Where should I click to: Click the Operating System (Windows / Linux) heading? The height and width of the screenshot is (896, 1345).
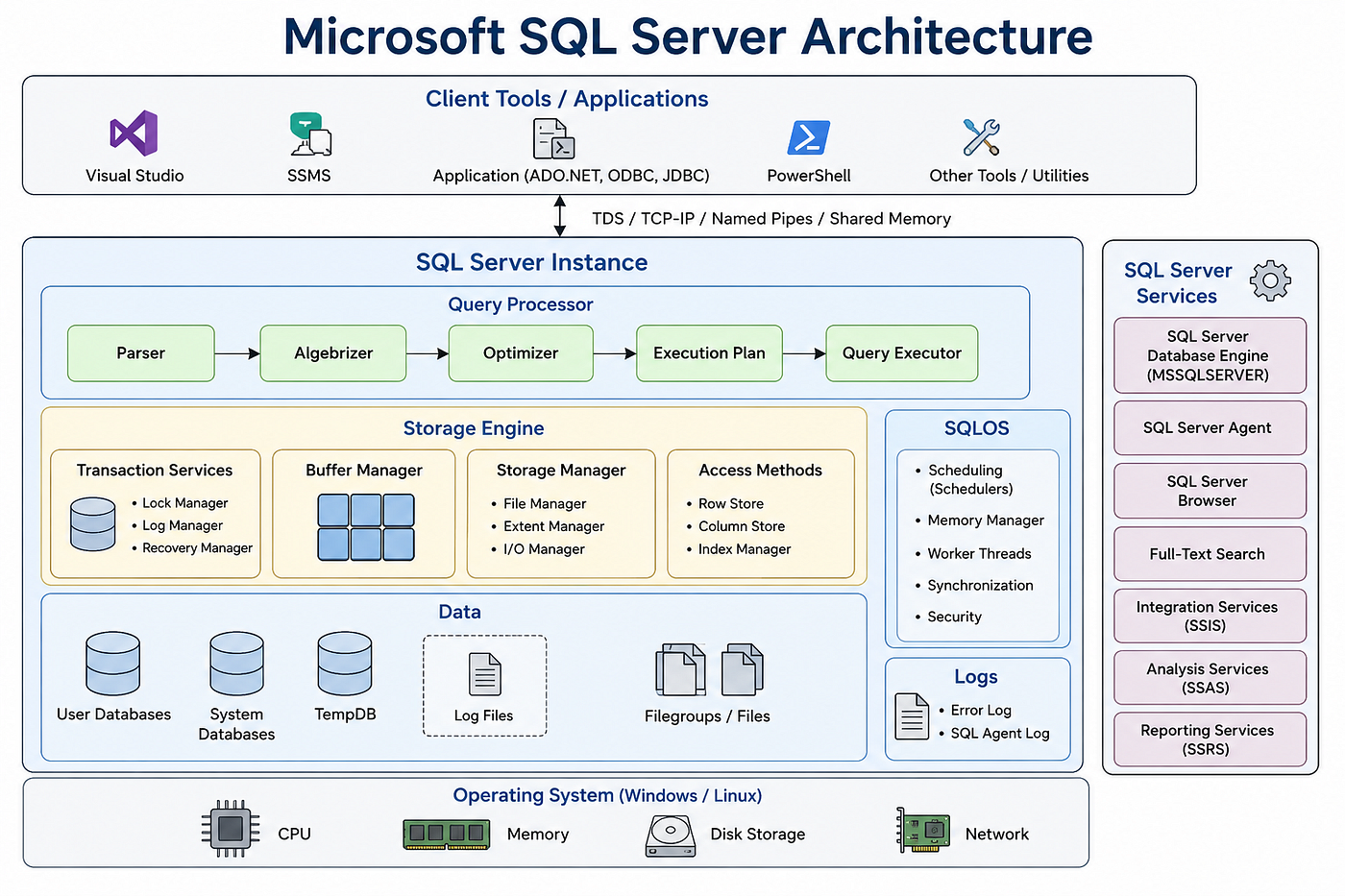click(x=607, y=796)
